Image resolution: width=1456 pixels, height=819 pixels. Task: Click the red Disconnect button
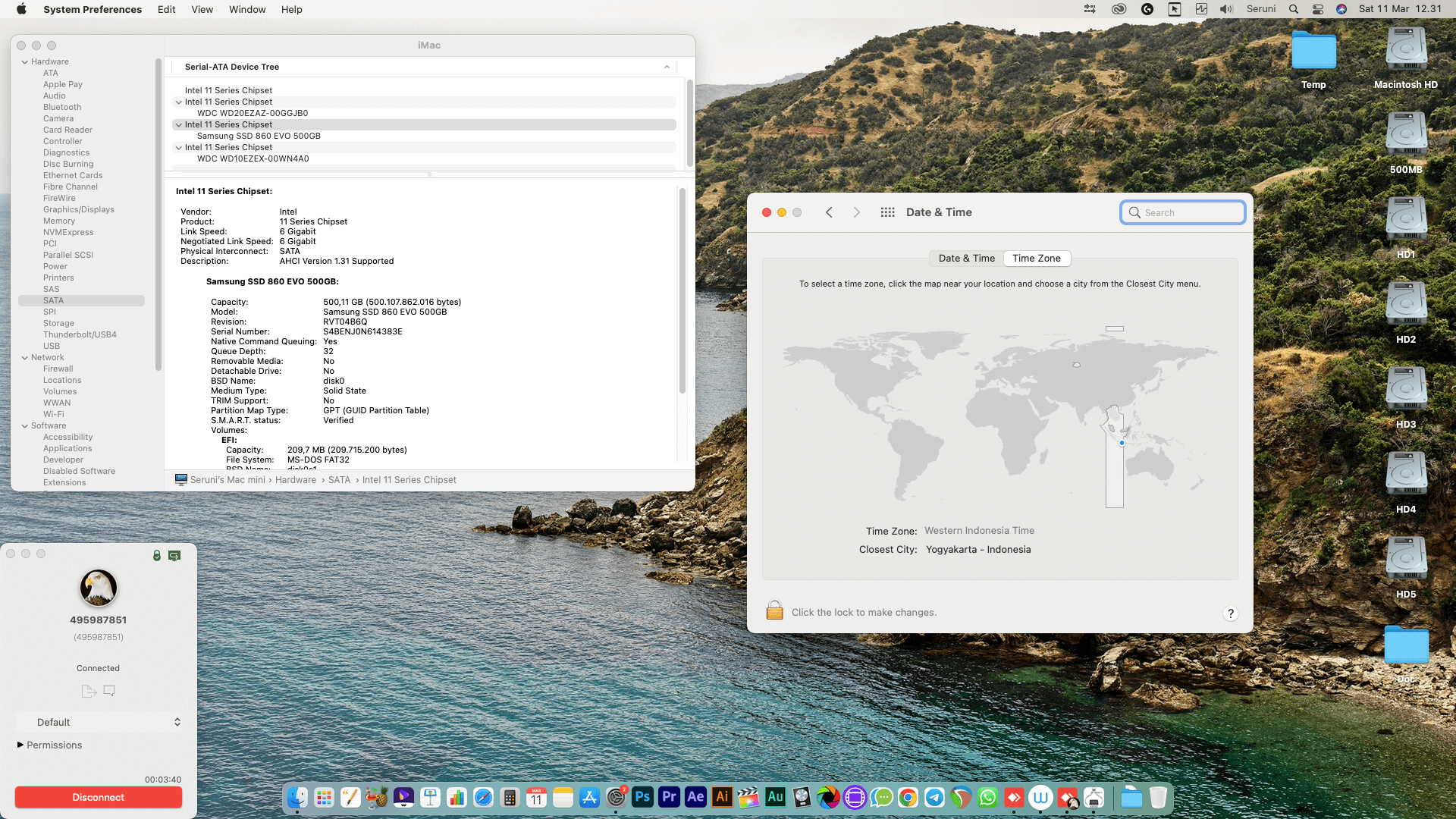pyautogui.click(x=99, y=797)
